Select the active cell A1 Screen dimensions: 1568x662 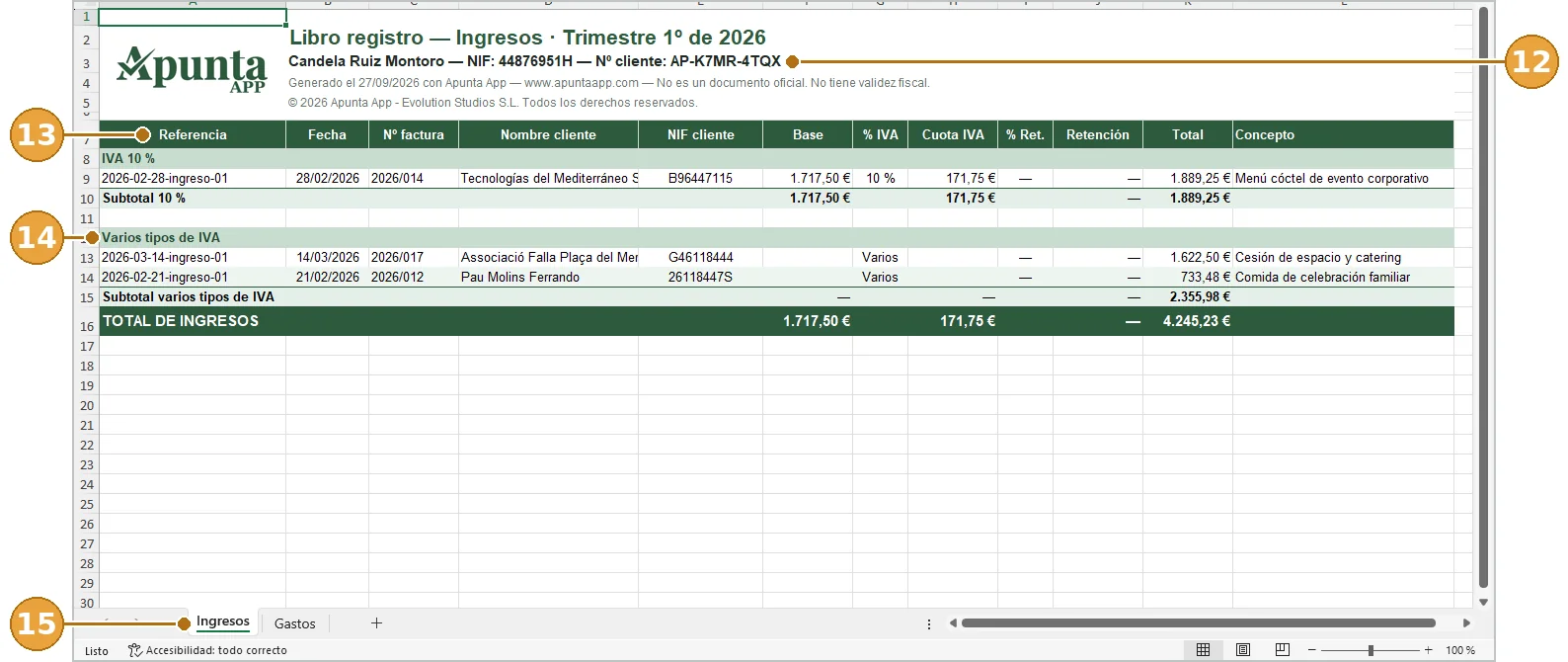point(193,17)
